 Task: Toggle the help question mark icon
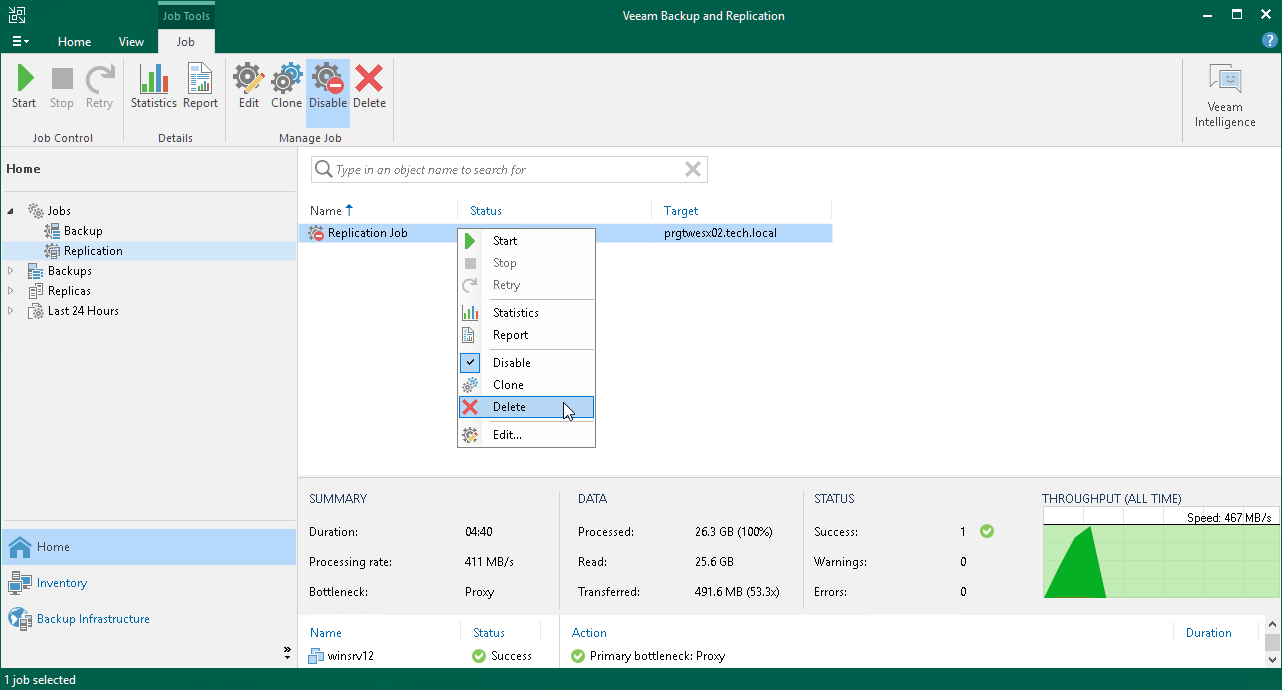pyautogui.click(x=1269, y=40)
